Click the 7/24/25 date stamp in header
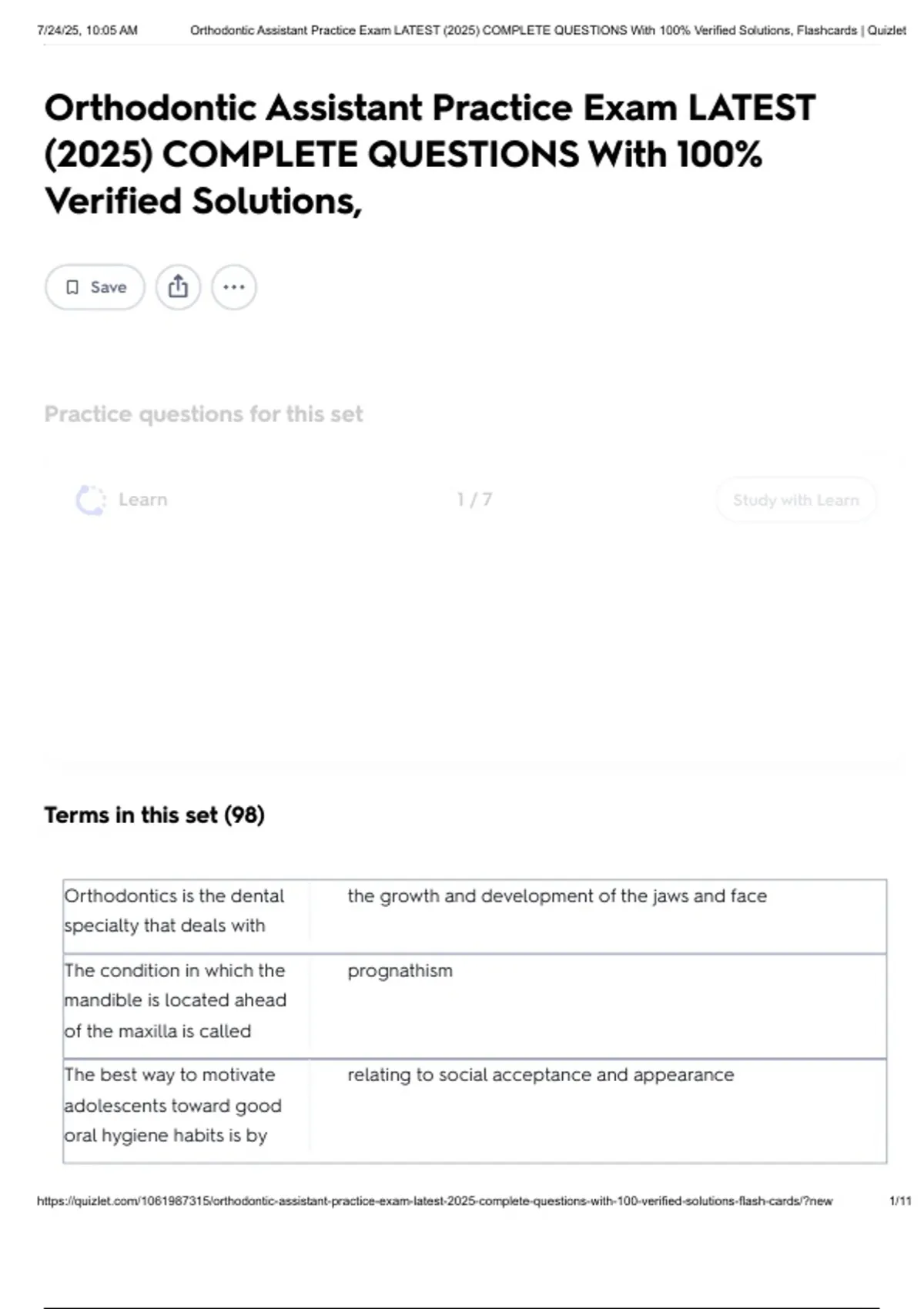The image size is (924, 1309). (x=87, y=31)
